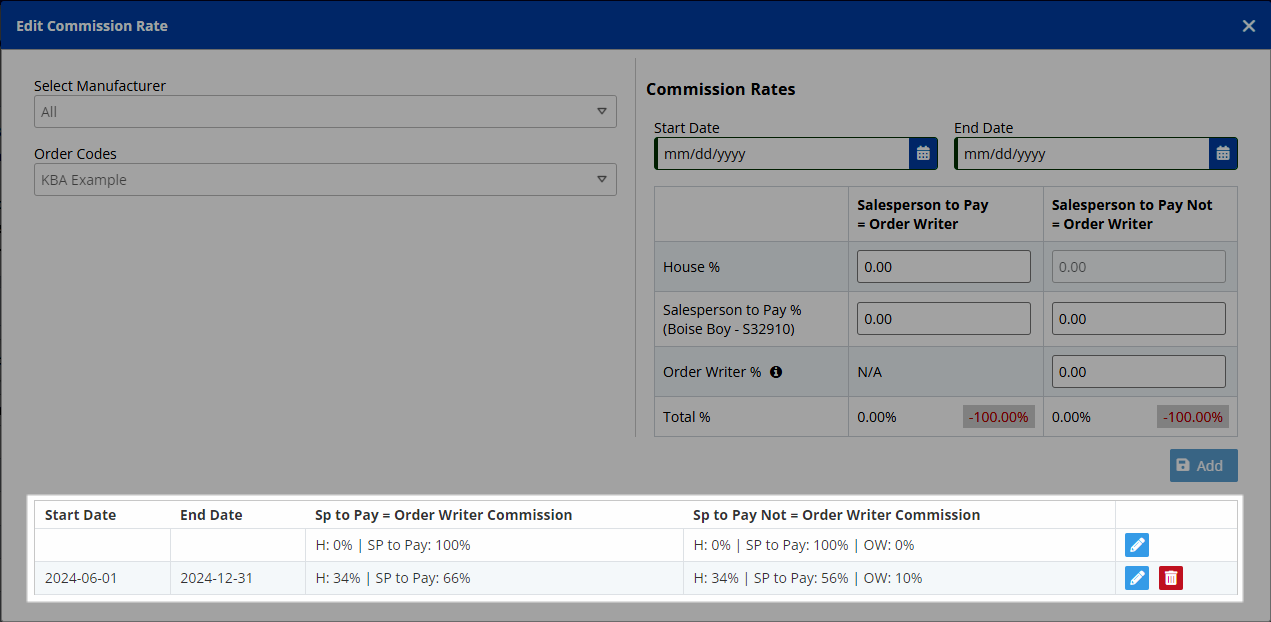1271x622 pixels.
Task: Select Salesperson to Pay % Not Order Writer field
Action: tap(1138, 319)
